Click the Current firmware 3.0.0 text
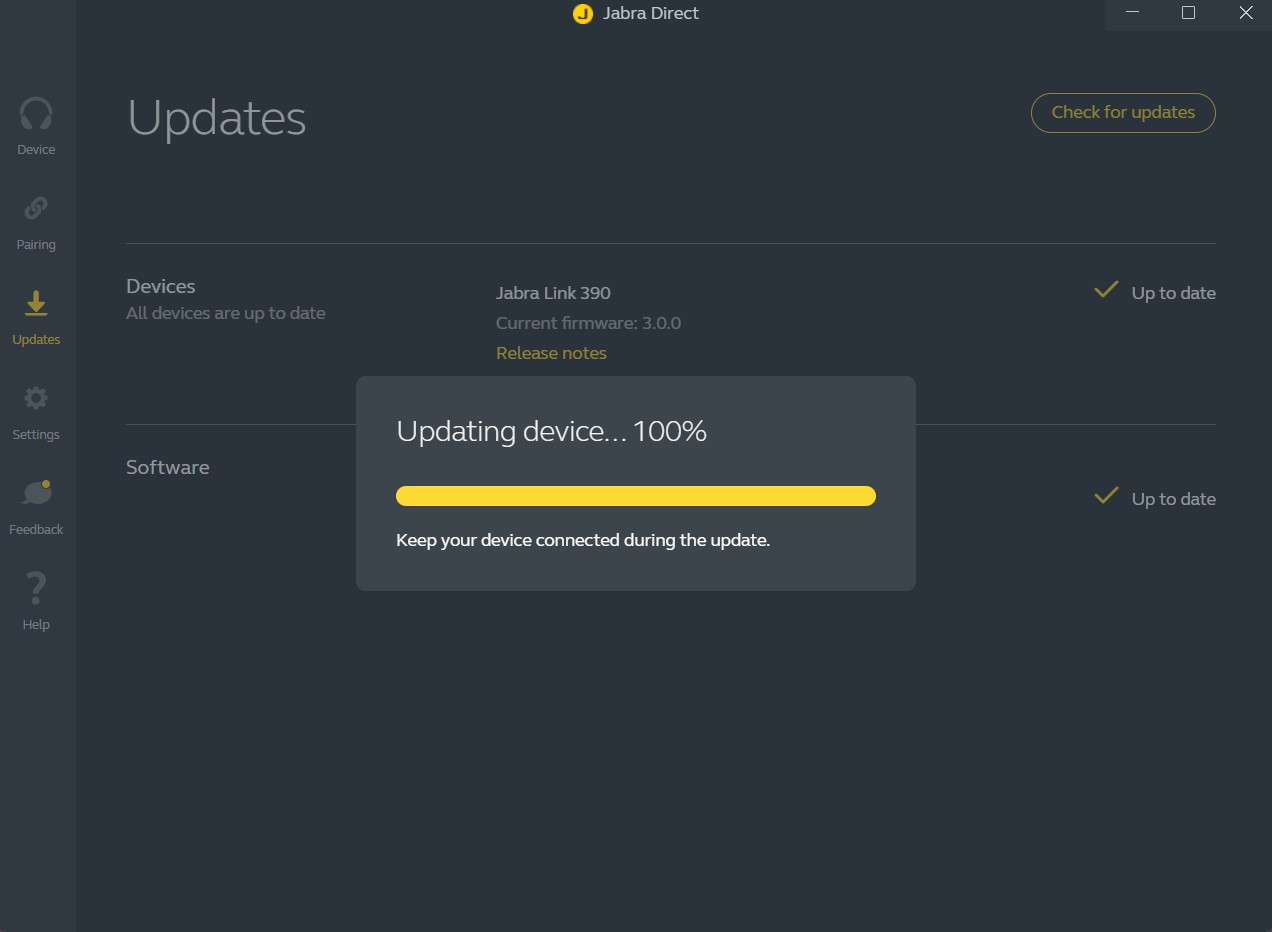Viewport: 1272px width, 932px height. tap(588, 323)
